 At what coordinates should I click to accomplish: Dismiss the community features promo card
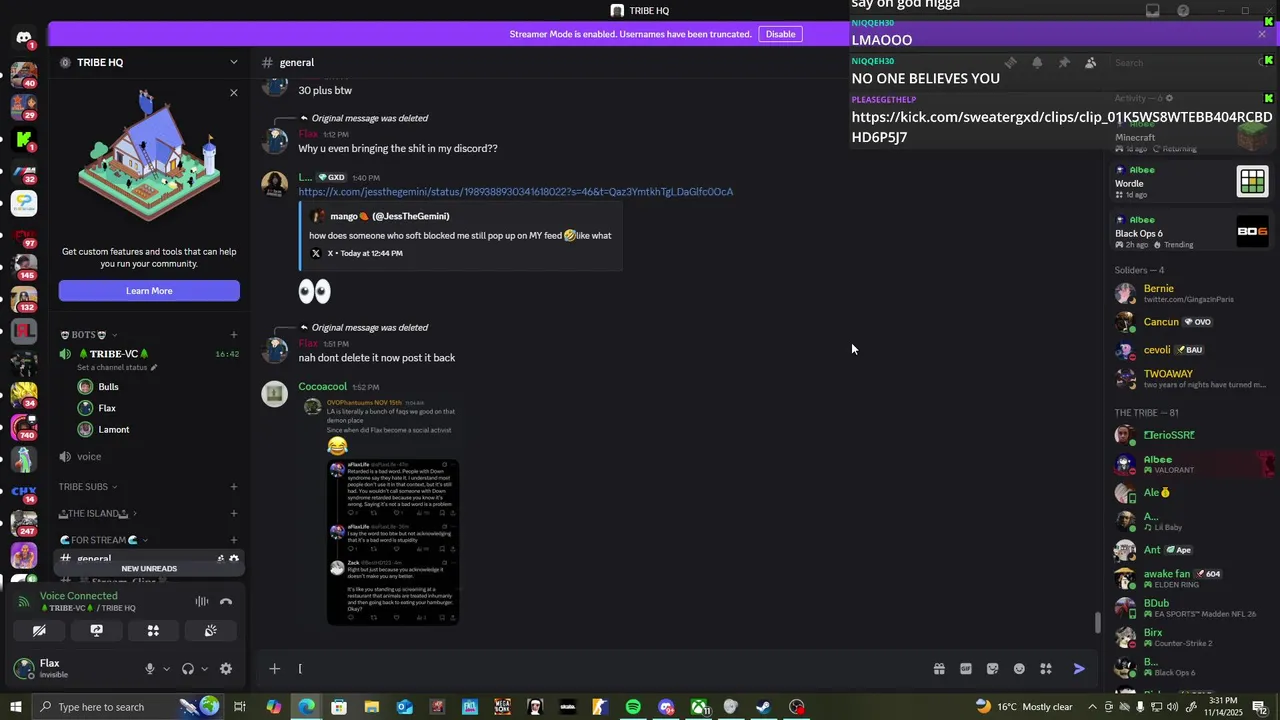pyautogui.click(x=234, y=93)
